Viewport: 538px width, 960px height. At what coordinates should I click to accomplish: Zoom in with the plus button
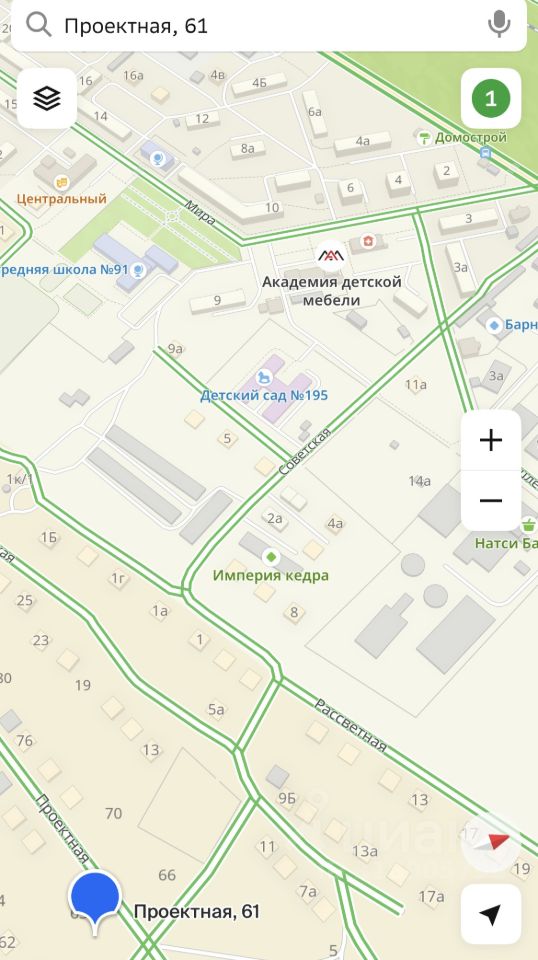tap(491, 440)
